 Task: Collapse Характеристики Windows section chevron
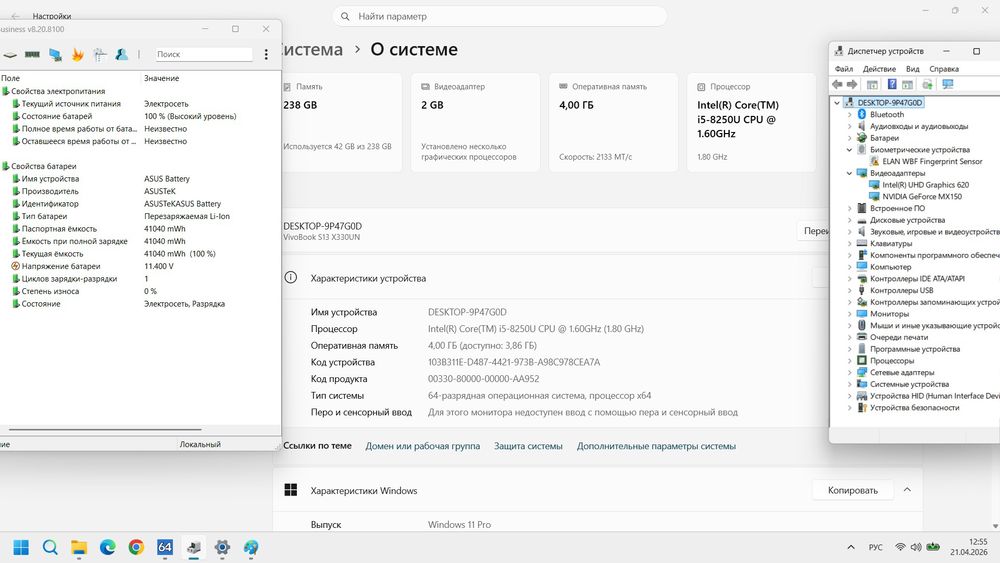pyautogui.click(x=907, y=490)
